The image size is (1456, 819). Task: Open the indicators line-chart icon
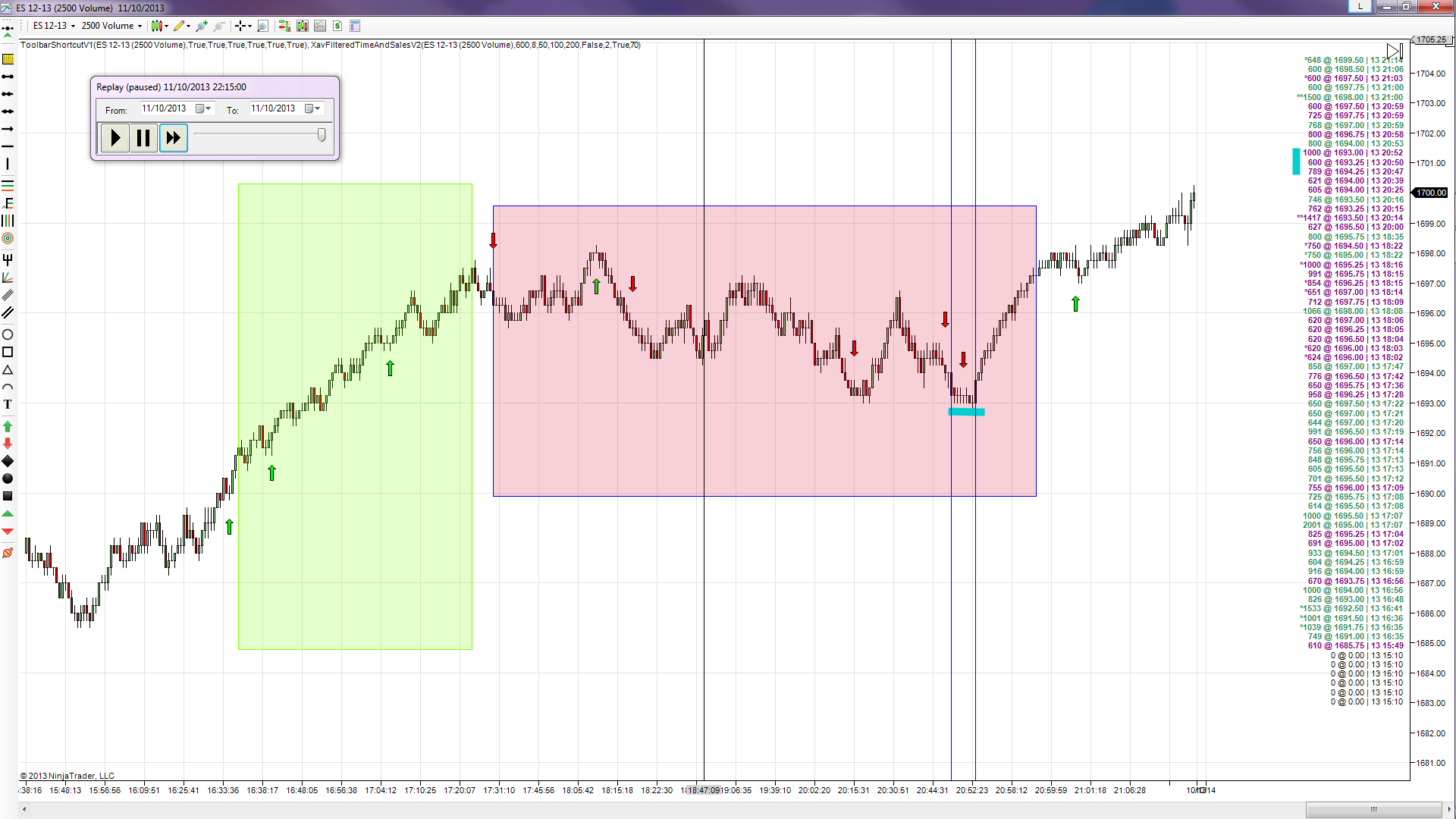320,26
